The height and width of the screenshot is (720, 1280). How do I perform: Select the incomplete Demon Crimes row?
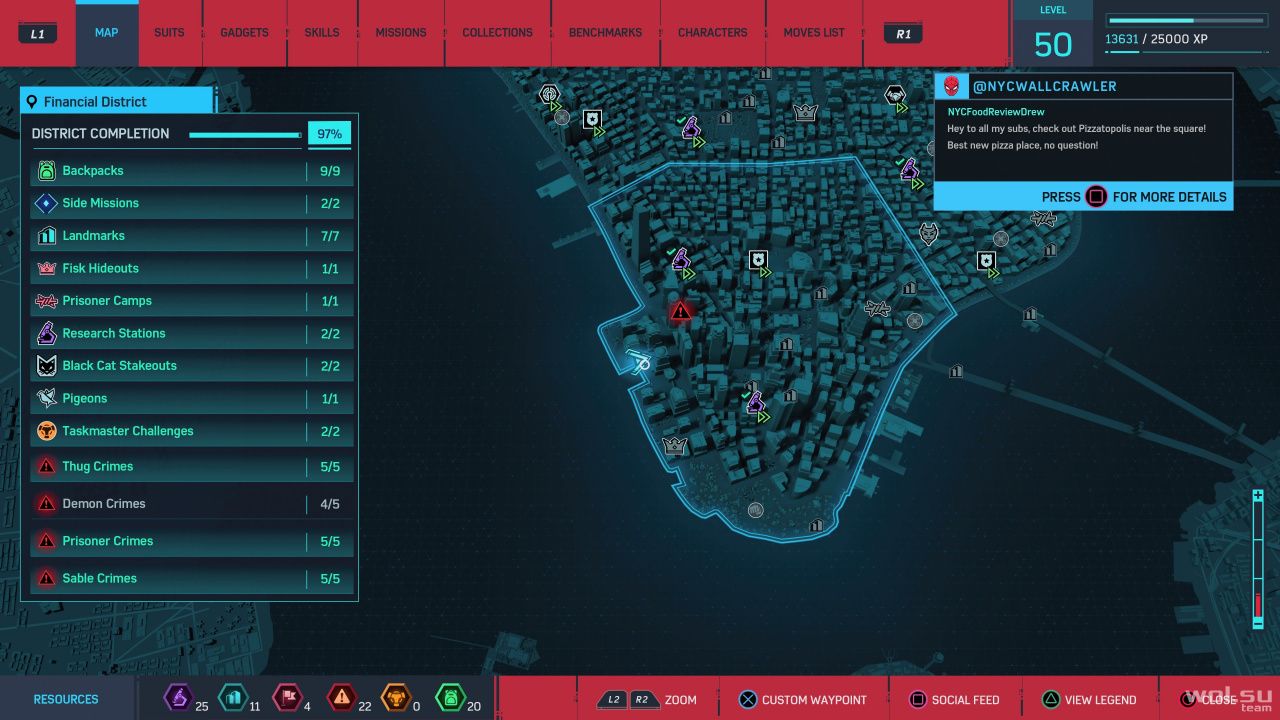click(x=191, y=504)
